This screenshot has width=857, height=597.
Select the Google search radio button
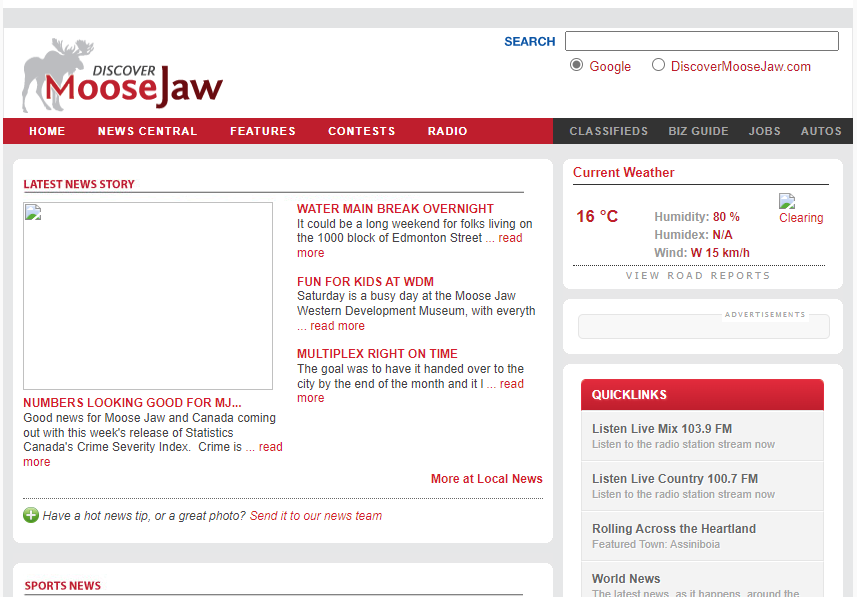pyautogui.click(x=576, y=65)
